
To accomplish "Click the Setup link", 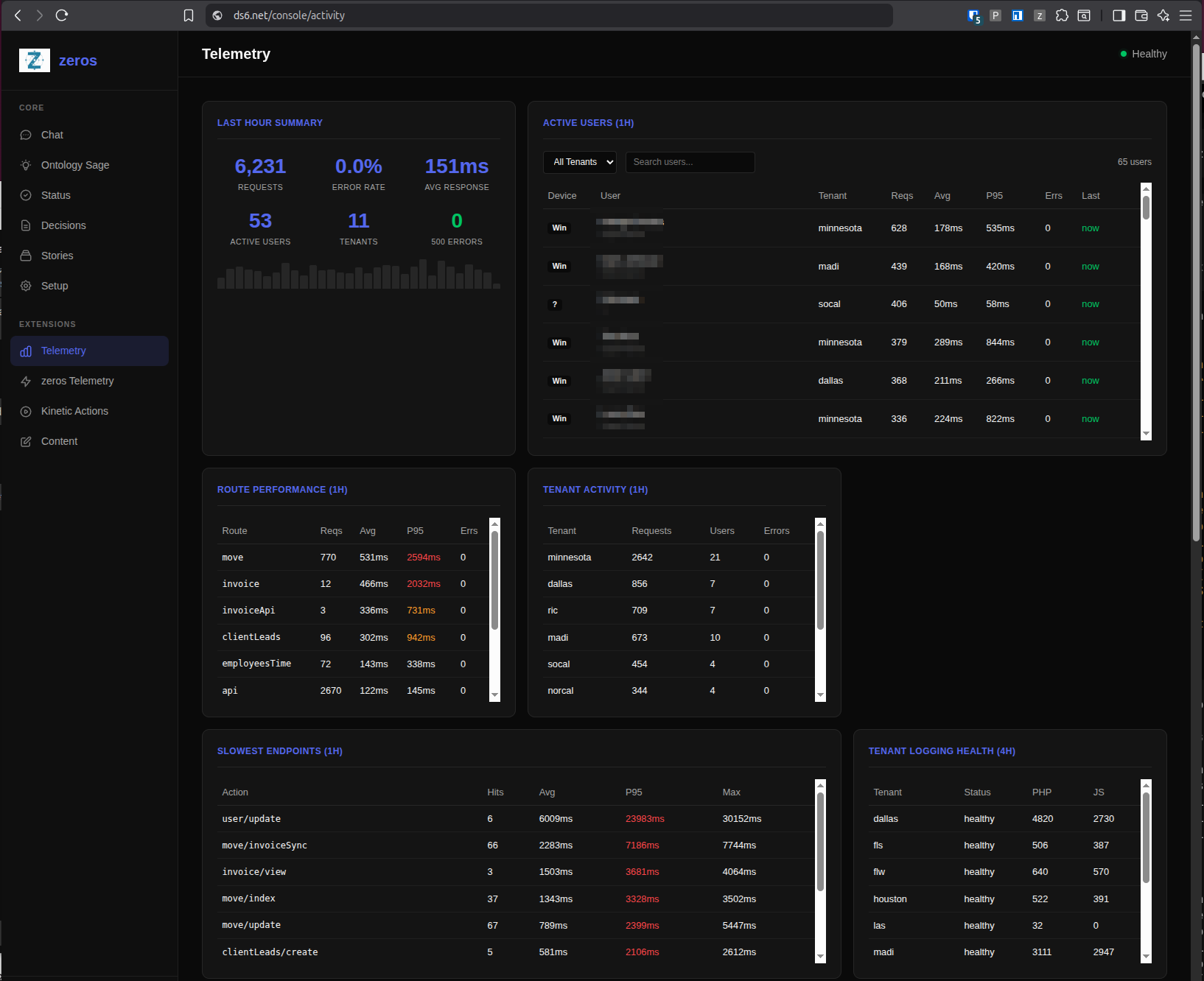I will [x=53, y=286].
